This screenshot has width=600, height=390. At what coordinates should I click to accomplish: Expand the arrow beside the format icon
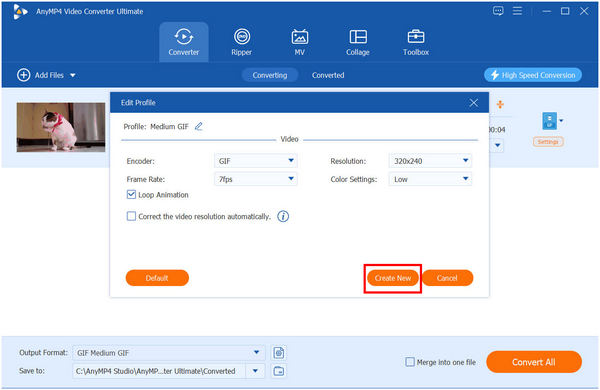click(x=561, y=121)
